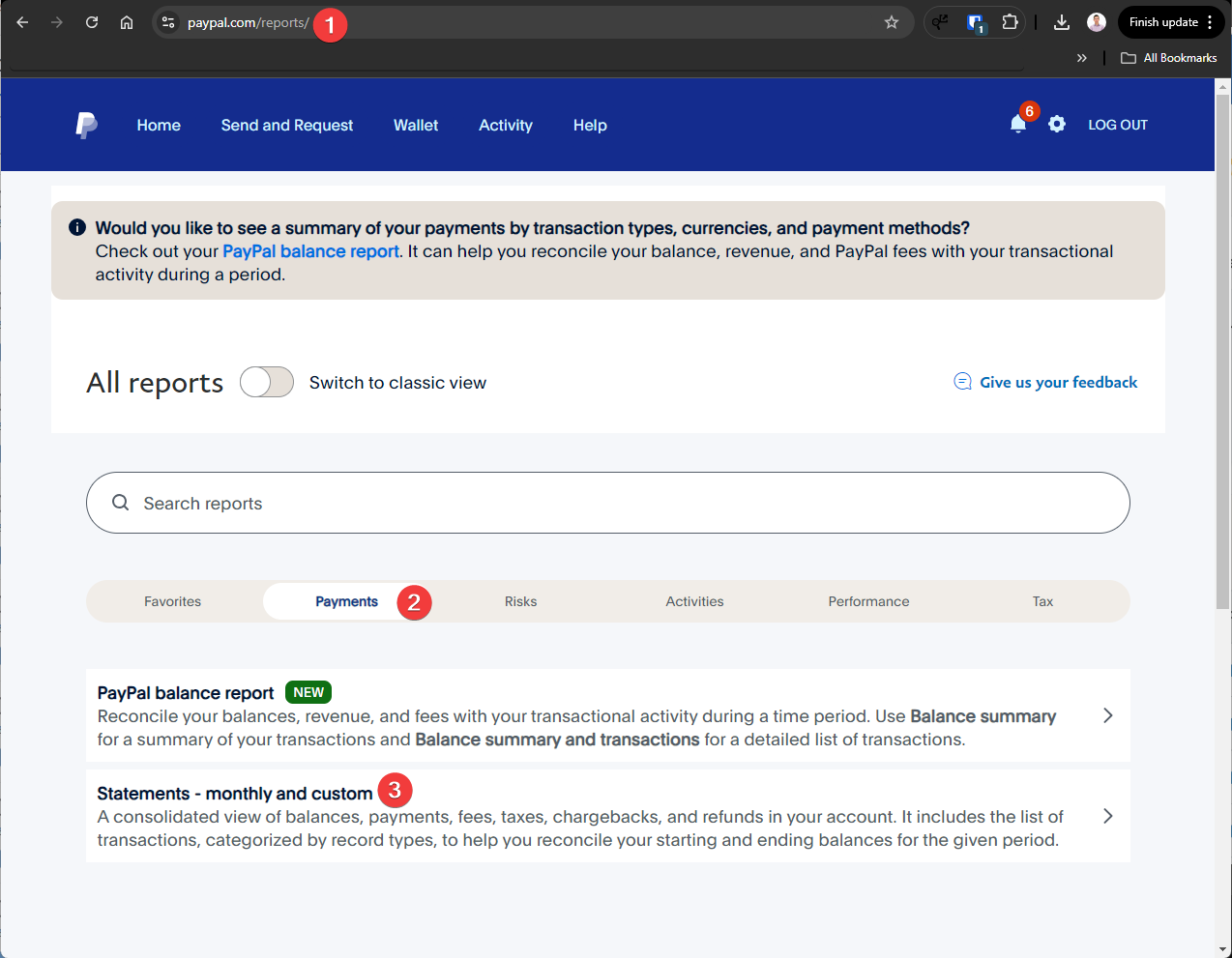Open the browser downloads icon
This screenshot has height=958, width=1232.
(1062, 22)
